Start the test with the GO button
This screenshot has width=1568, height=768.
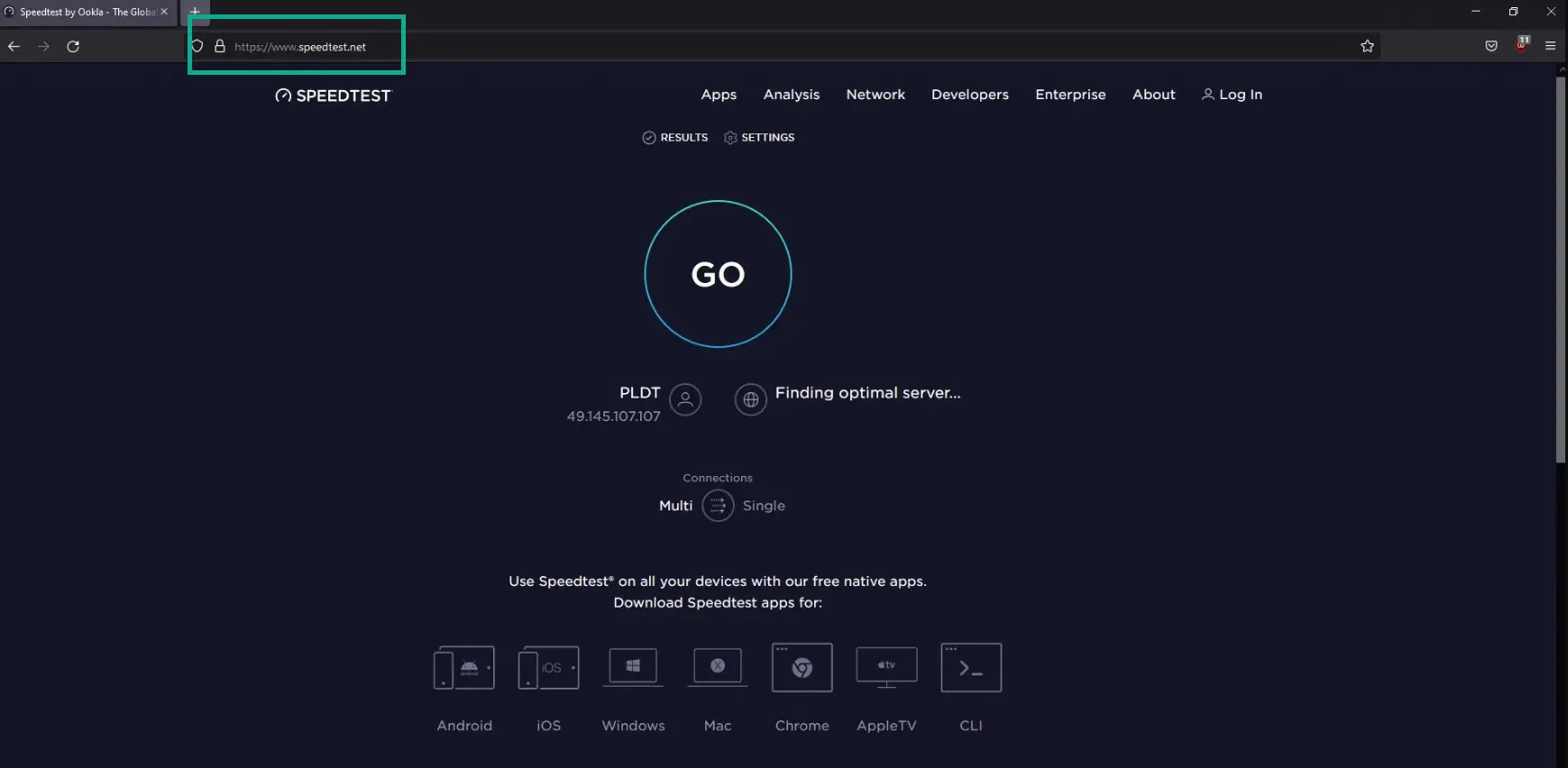[718, 274]
